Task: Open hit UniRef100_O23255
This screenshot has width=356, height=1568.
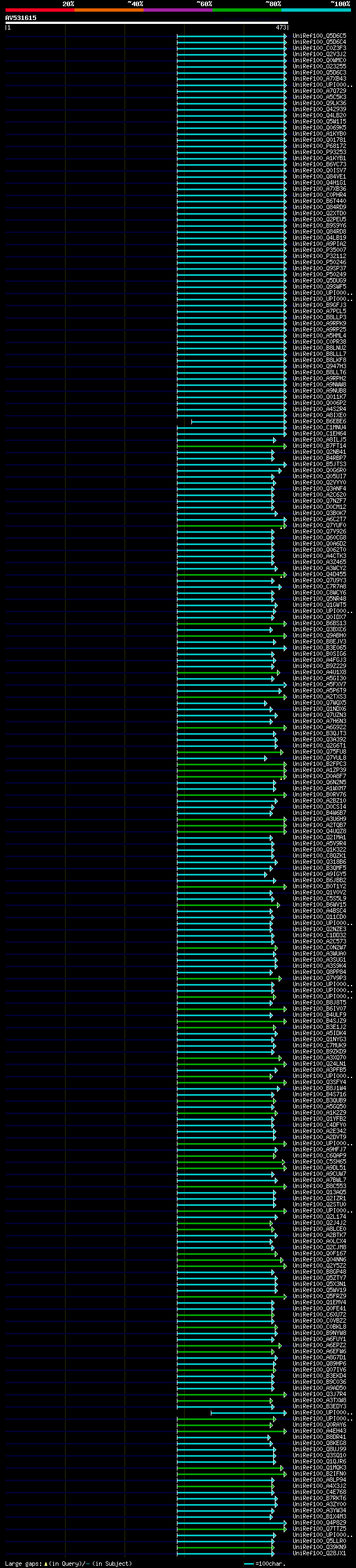Action: tap(319, 66)
